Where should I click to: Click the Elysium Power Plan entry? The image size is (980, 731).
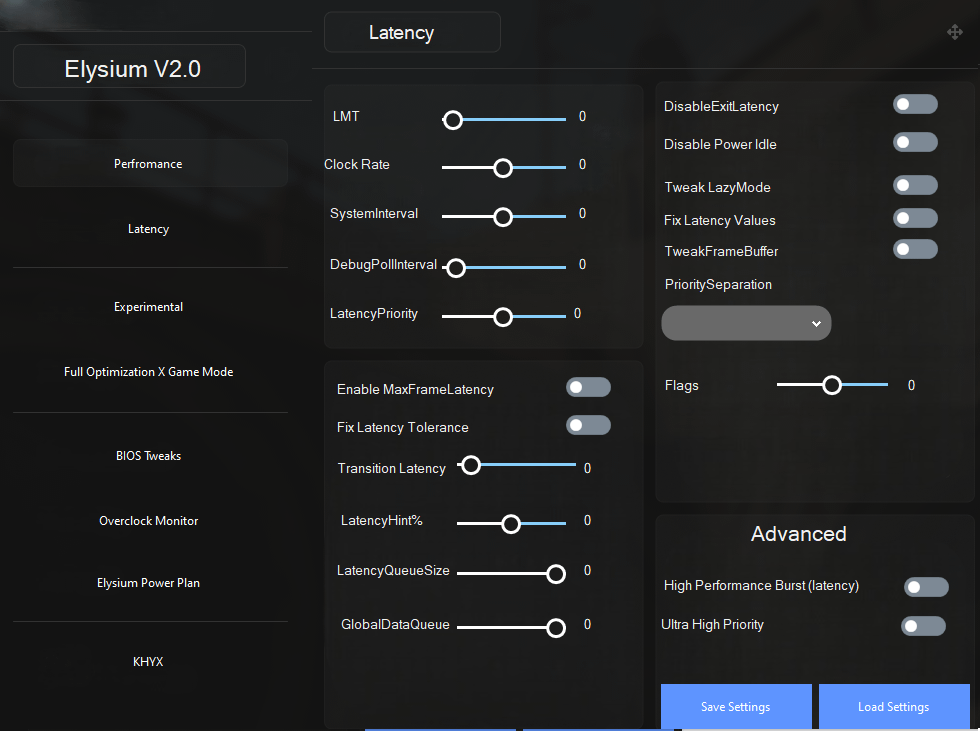tap(148, 582)
